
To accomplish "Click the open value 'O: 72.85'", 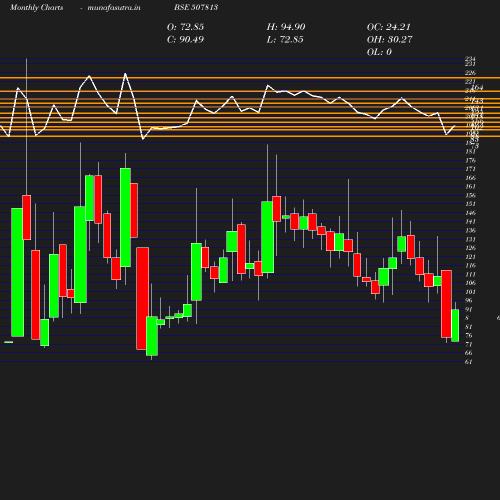I will pyautogui.click(x=185, y=27).
